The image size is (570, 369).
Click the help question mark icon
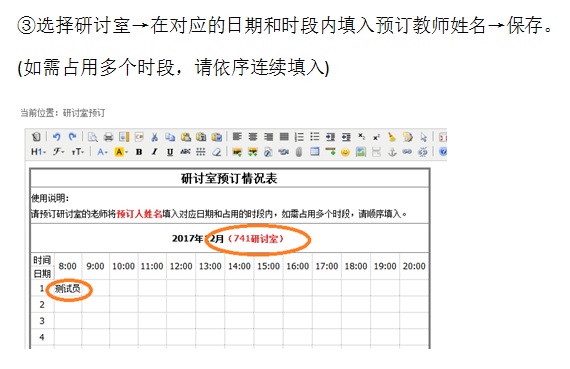pos(442,152)
